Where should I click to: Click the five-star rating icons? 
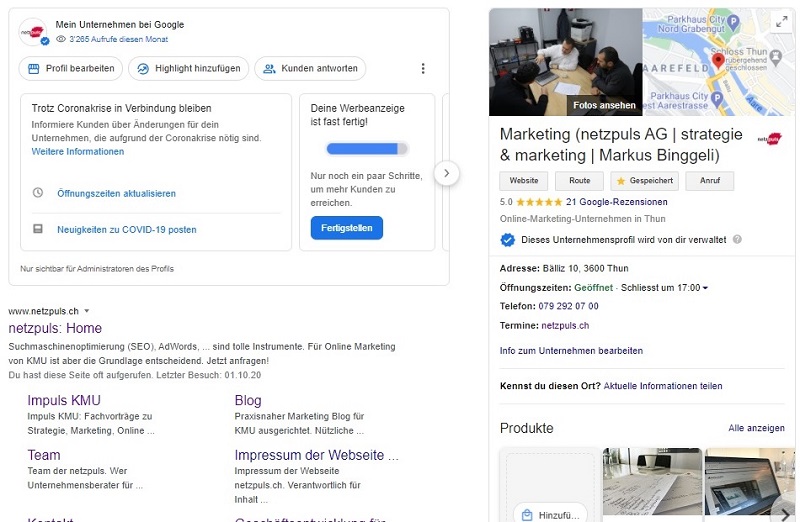(x=539, y=202)
